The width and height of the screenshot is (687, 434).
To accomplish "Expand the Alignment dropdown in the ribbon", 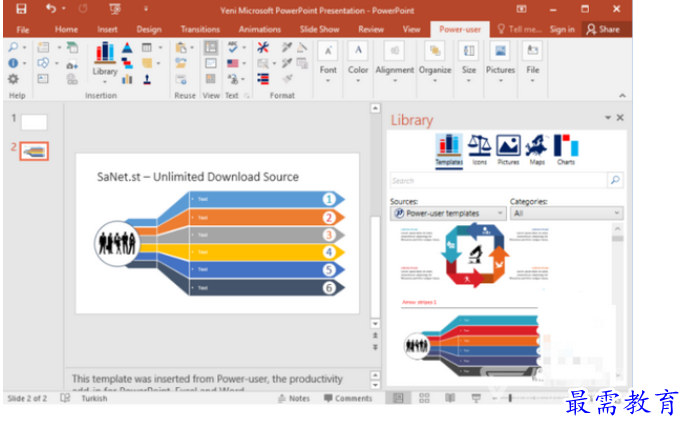I will 394,62.
